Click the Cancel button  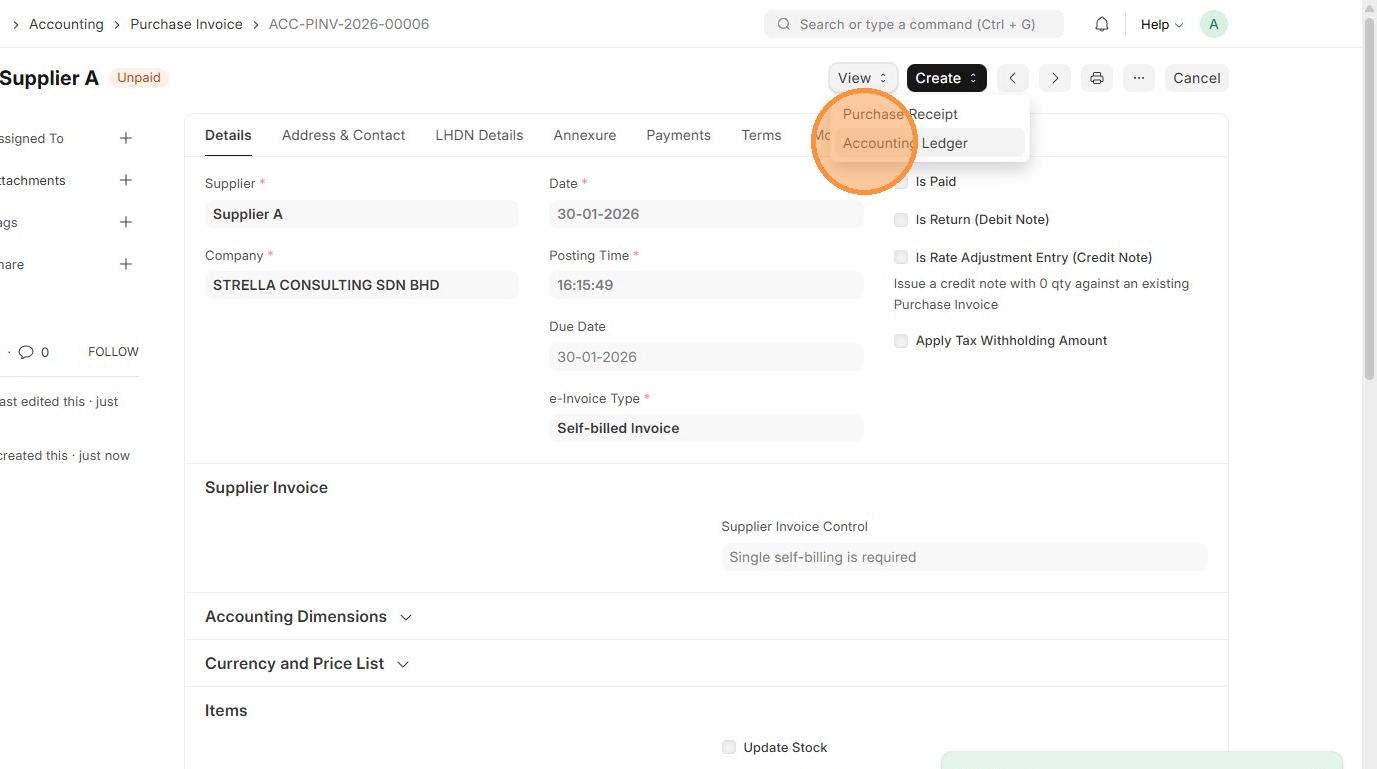click(1197, 78)
